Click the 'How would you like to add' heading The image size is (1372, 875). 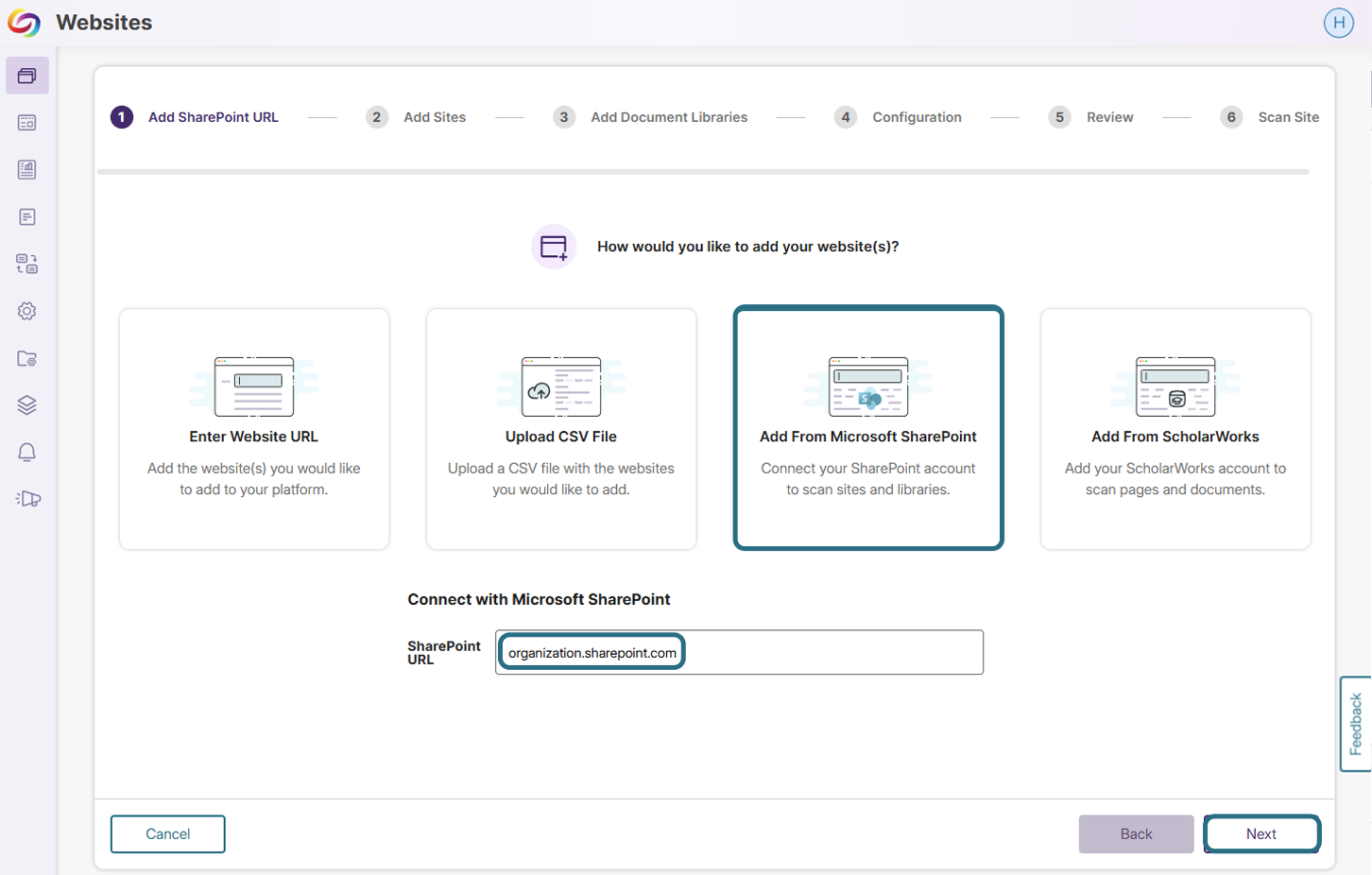[747, 247]
